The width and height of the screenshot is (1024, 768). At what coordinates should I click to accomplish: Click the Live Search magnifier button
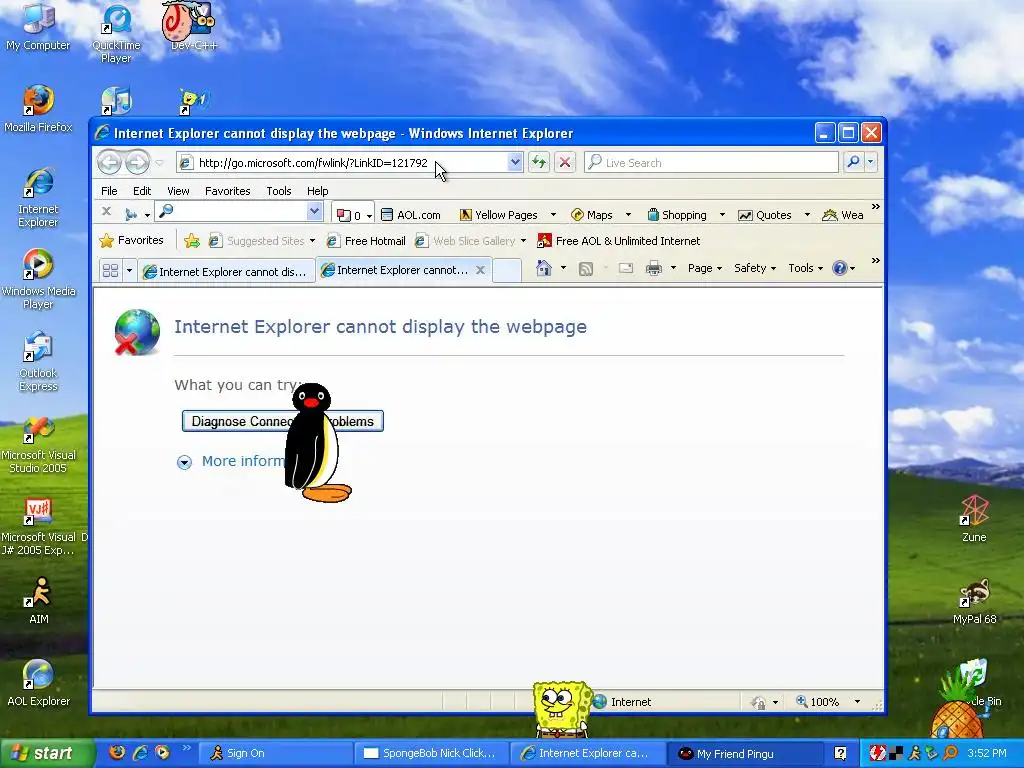pyautogui.click(x=853, y=162)
